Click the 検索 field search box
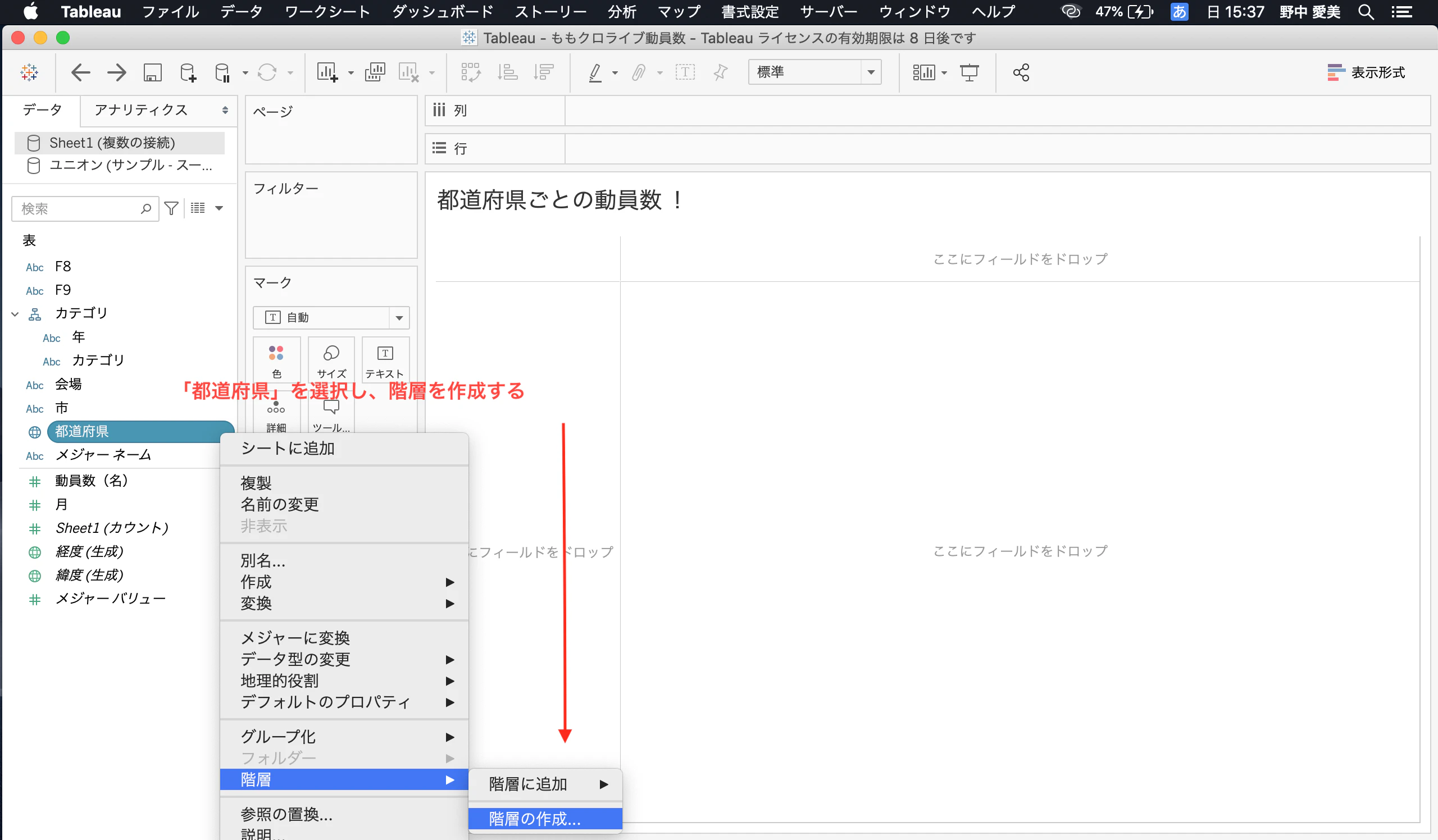Screen dimensions: 1438x840 tap(84, 209)
